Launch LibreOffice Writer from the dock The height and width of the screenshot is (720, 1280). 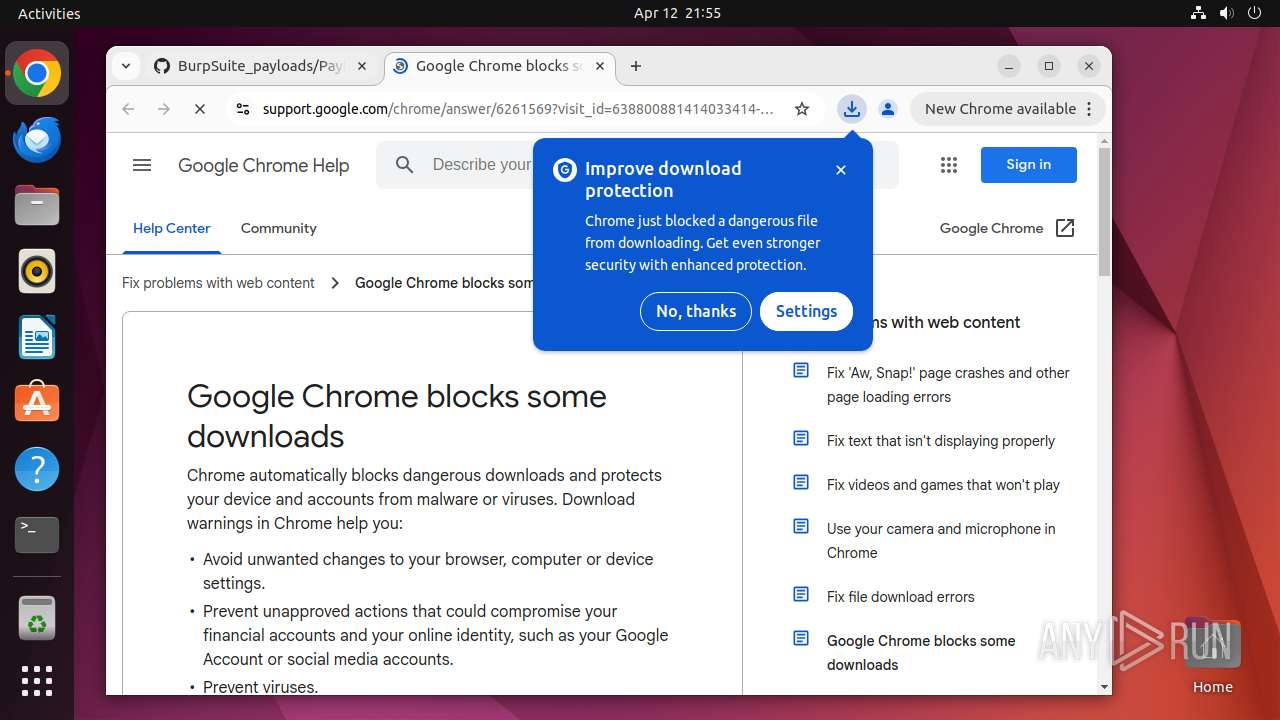coord(37,337)
